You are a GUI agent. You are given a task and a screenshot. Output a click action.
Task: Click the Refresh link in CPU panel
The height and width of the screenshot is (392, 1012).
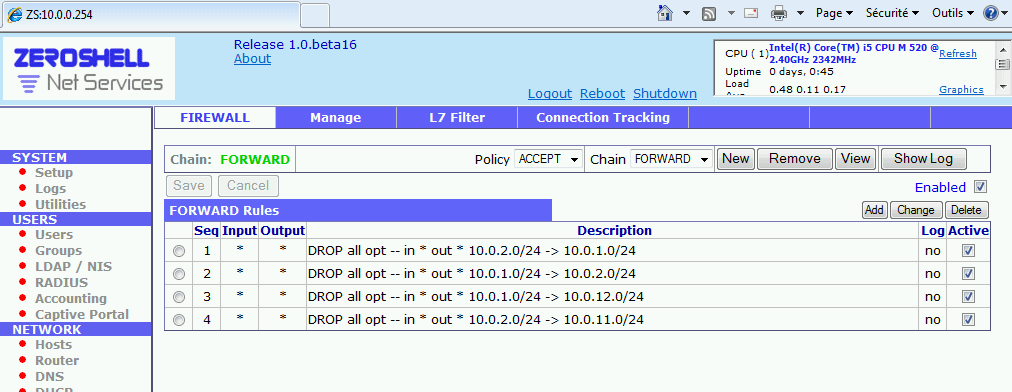(x=958, y=54)
